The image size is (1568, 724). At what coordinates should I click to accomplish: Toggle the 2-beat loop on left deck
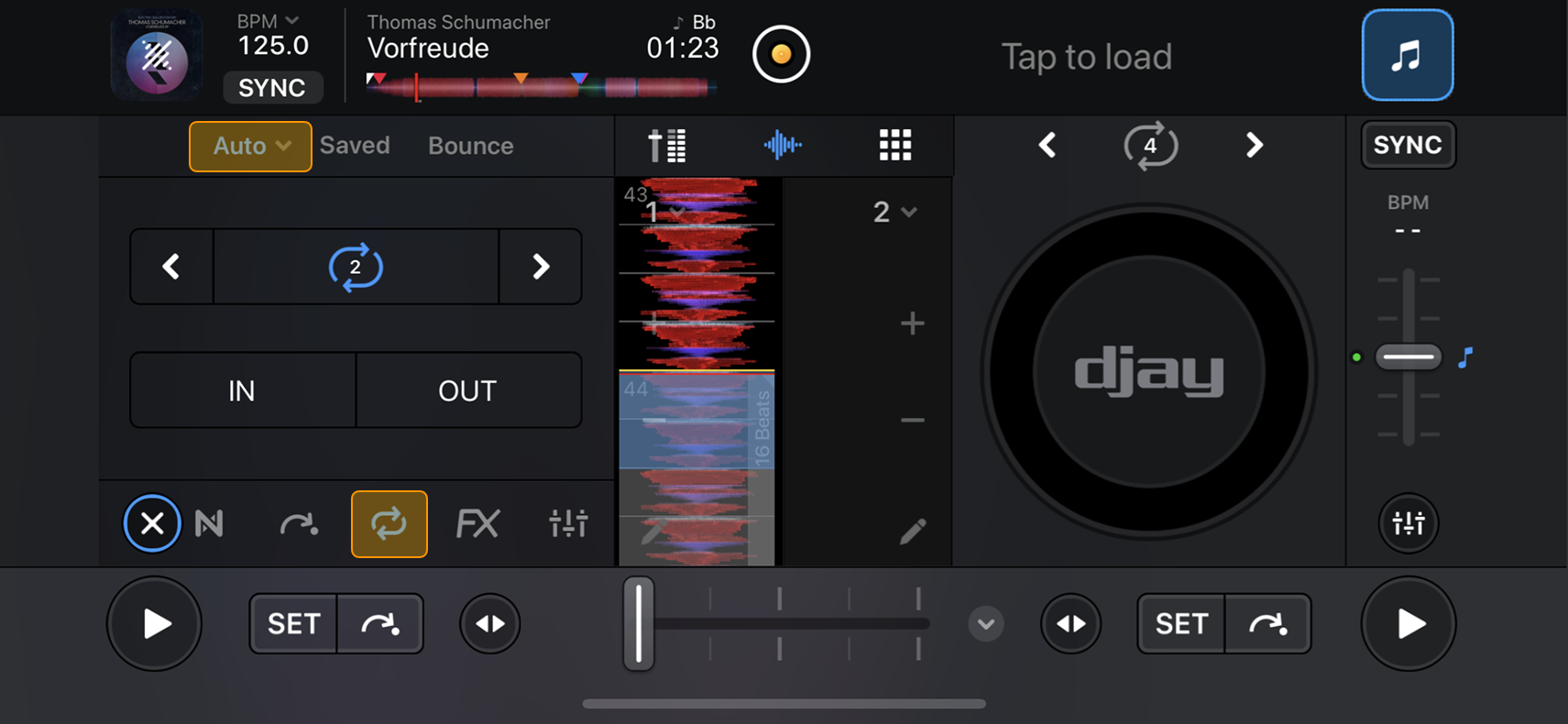click(x=356, y=267)
